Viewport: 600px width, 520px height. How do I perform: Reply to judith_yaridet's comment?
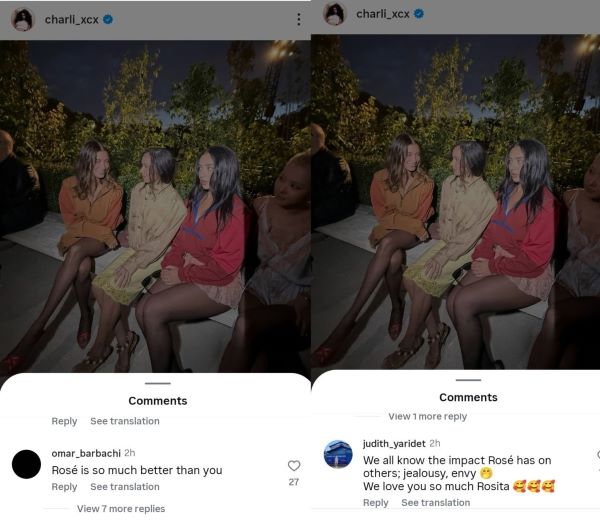pos(375,502)
